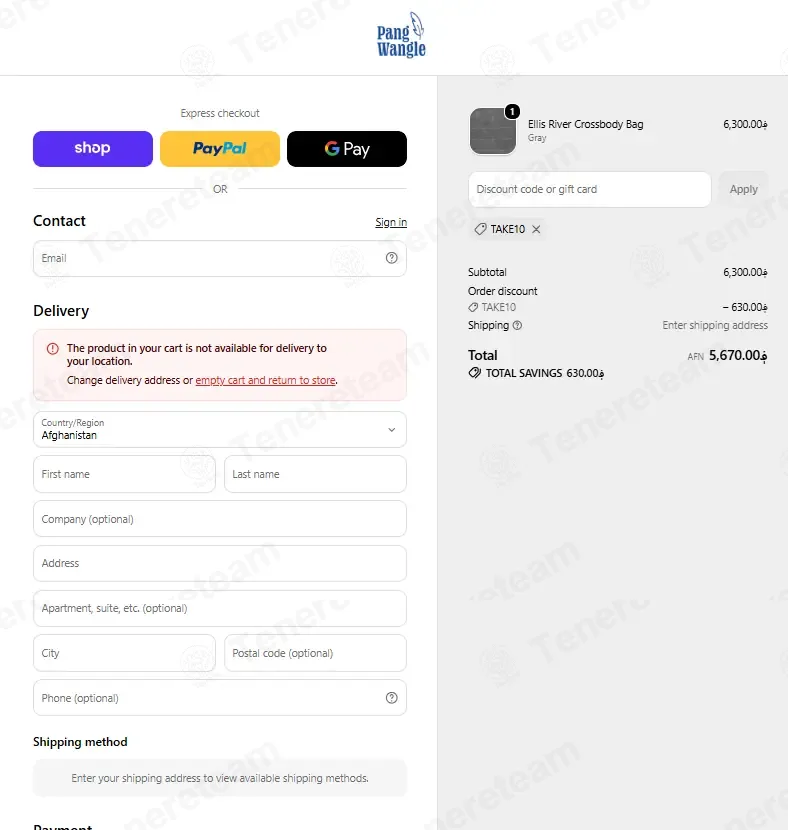Screen dimensions: 788x830
Task: Focus the Email input field
Action: tap(220, 258)
